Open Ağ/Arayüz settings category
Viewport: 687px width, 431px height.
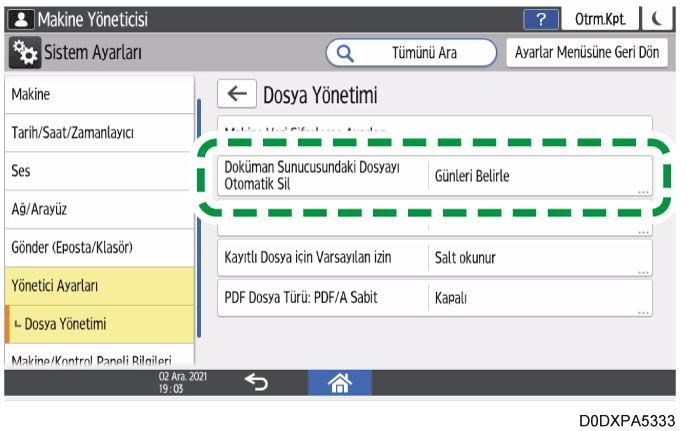coord(97,210)
